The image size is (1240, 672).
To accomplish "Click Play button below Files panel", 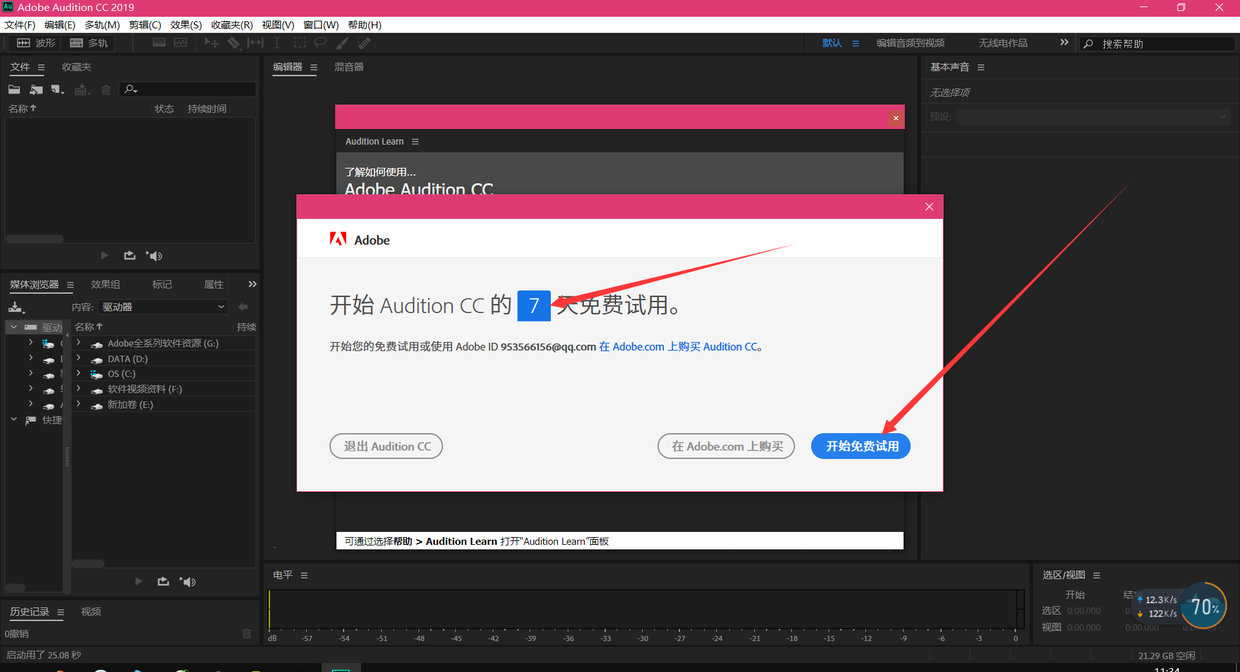I will 106,256.
